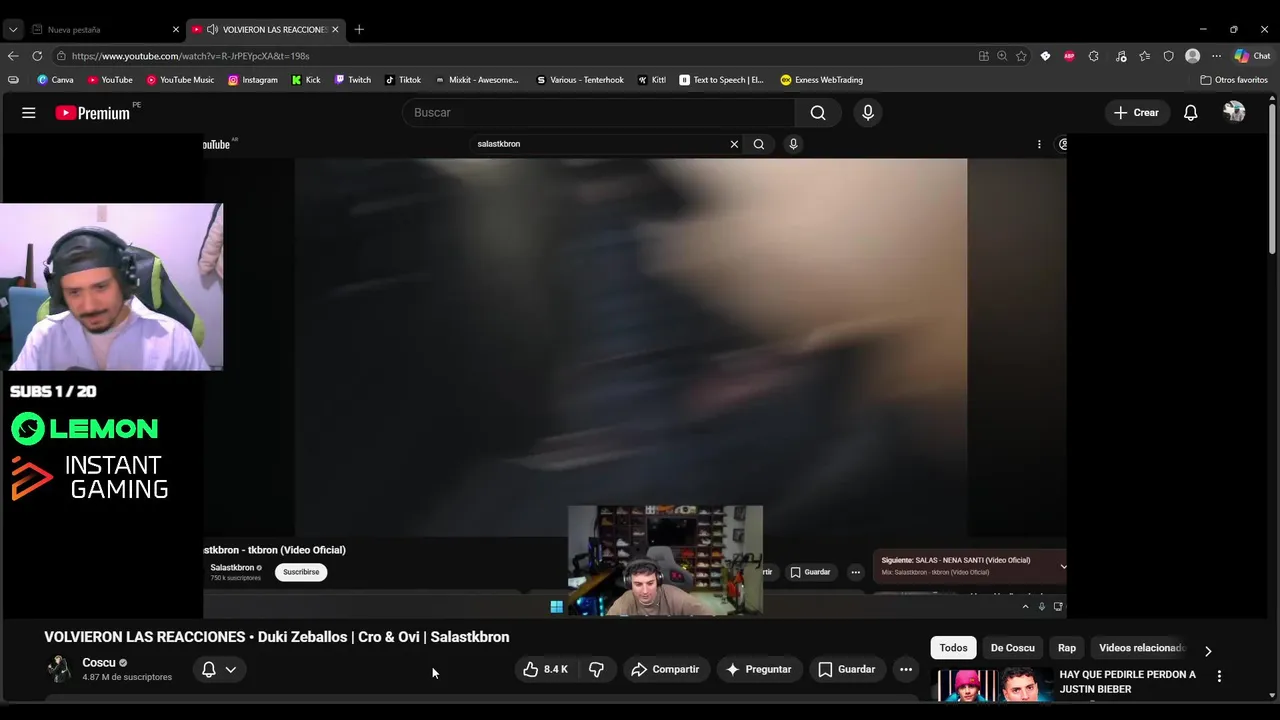Select the VOLVIERON LAS REACCIONES tab

268,29
